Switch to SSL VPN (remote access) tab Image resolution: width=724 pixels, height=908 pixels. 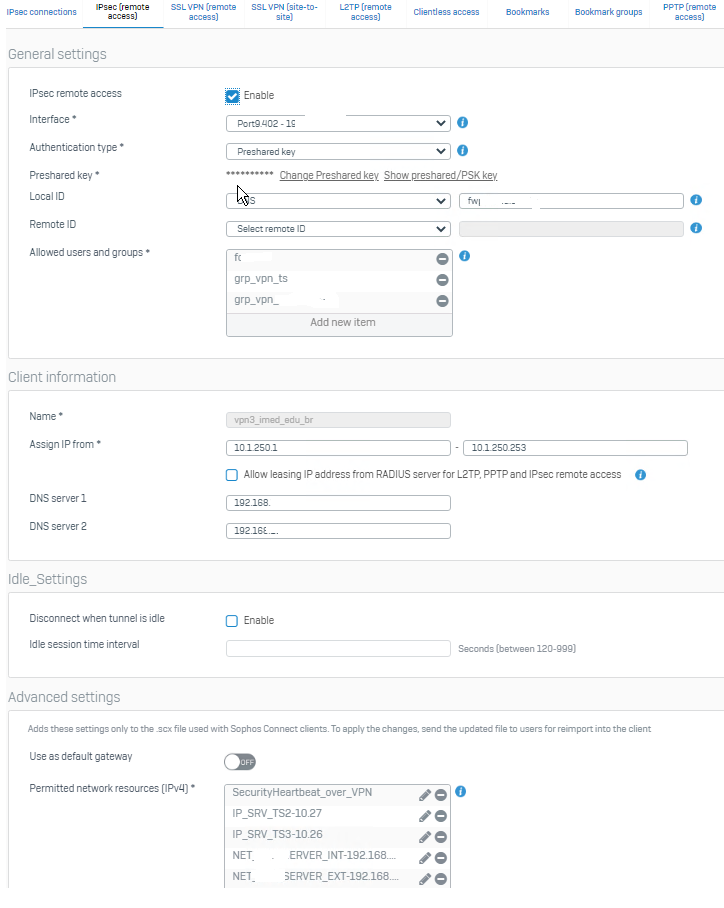coord(203,12)
